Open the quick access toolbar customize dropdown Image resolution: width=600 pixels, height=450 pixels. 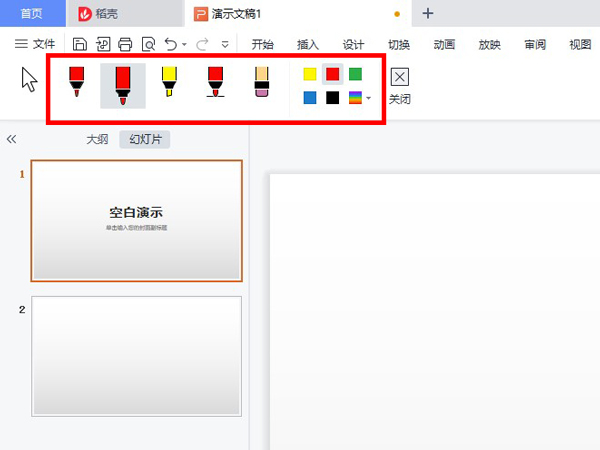pos(225,45)
